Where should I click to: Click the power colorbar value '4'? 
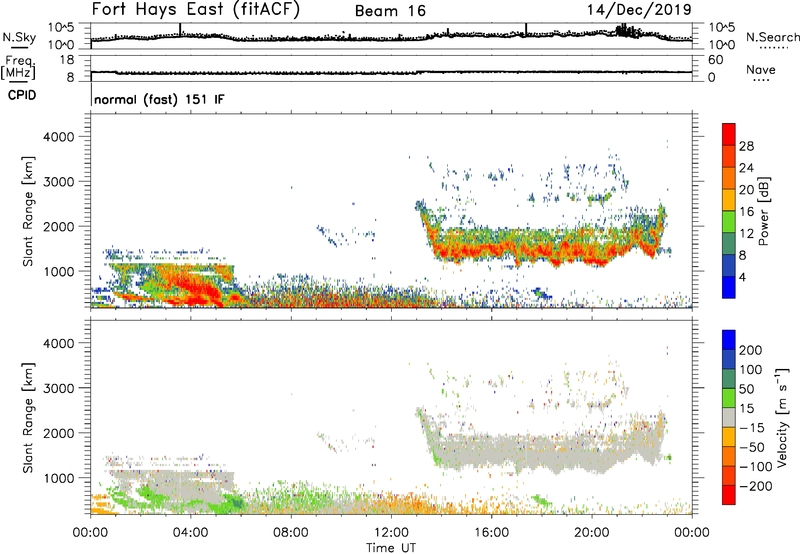[742, 277]
